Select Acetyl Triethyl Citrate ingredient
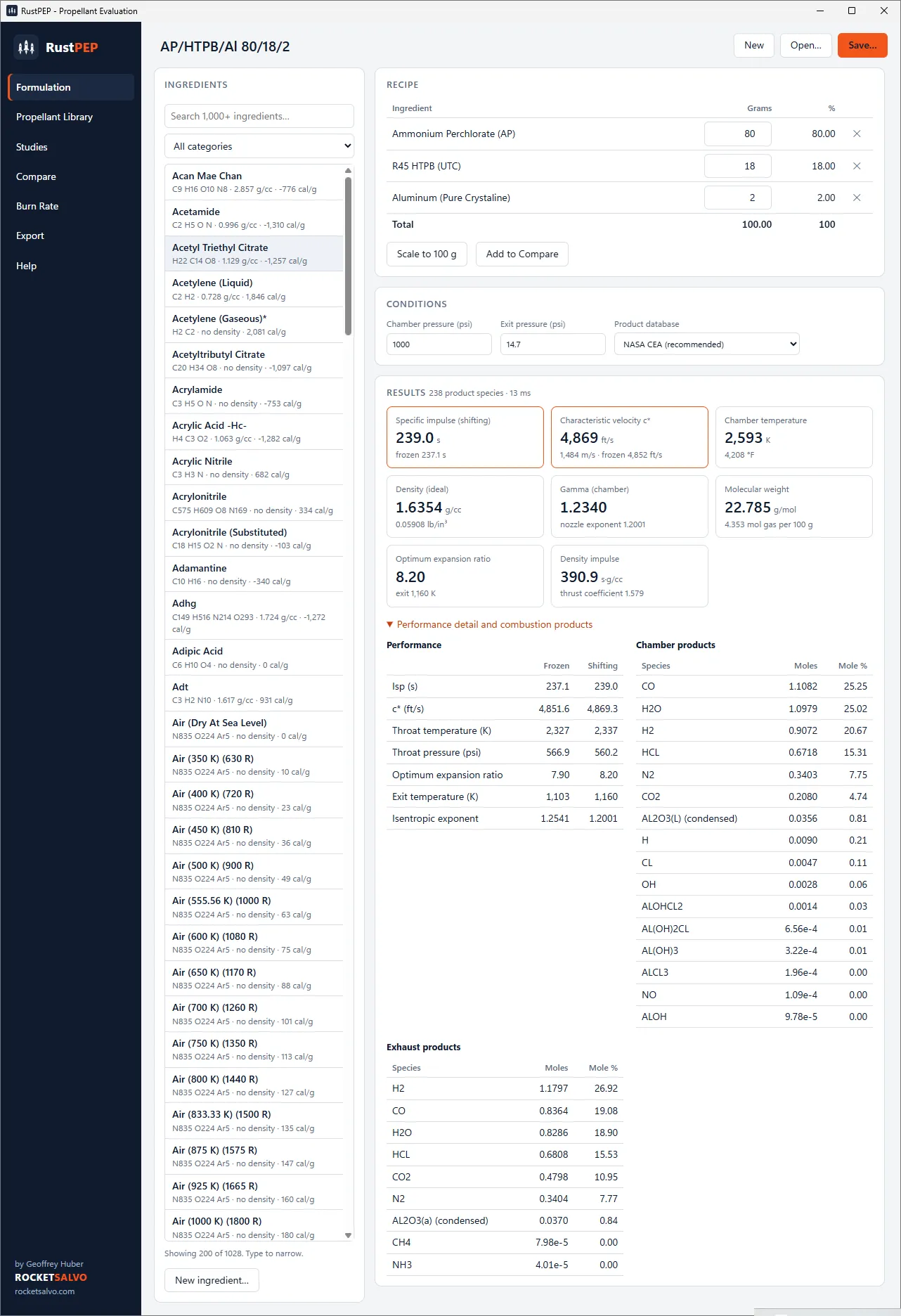This screenshot has width=901, height=1316. [254, 254]
